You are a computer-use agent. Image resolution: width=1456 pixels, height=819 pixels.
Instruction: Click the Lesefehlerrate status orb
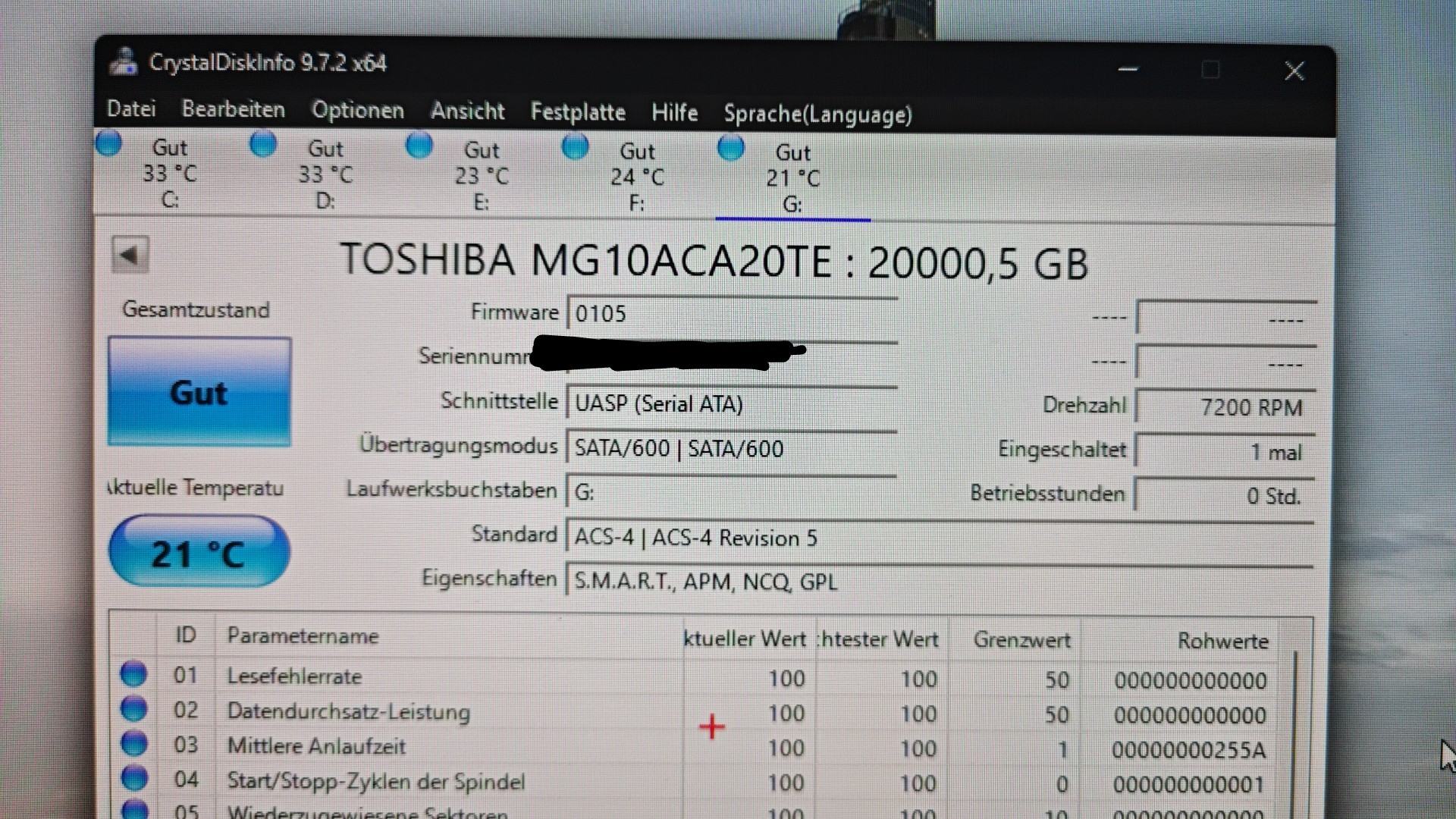click(133, 673)
